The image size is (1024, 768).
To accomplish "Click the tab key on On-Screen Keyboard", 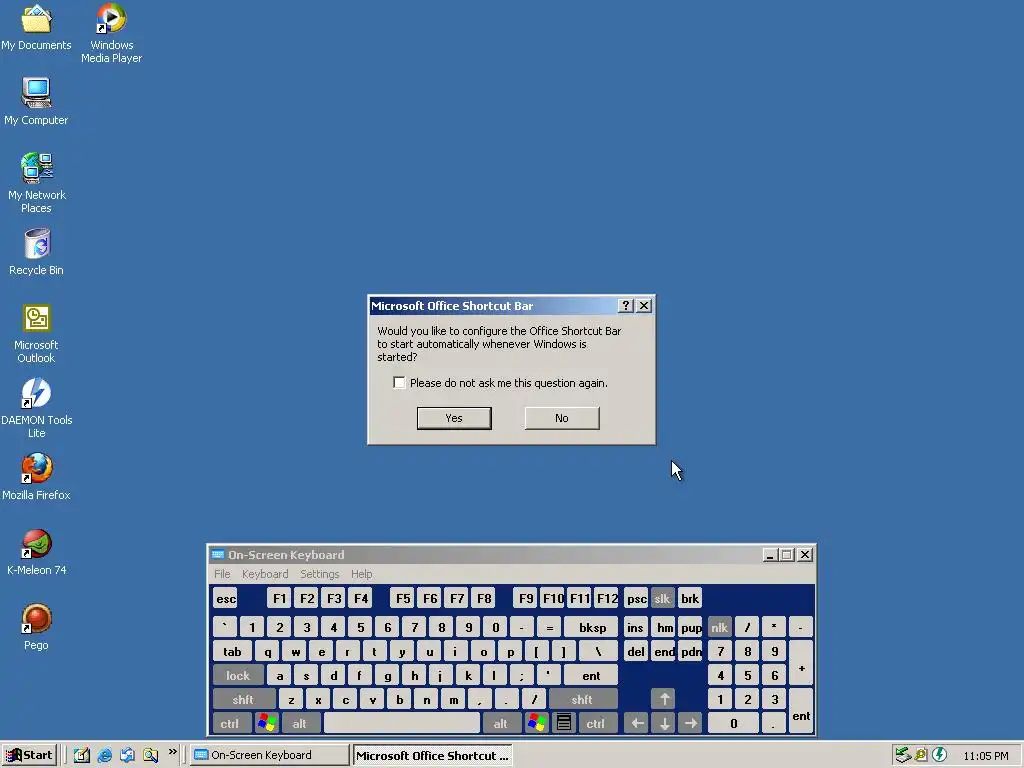I will [x=232, y=651].
